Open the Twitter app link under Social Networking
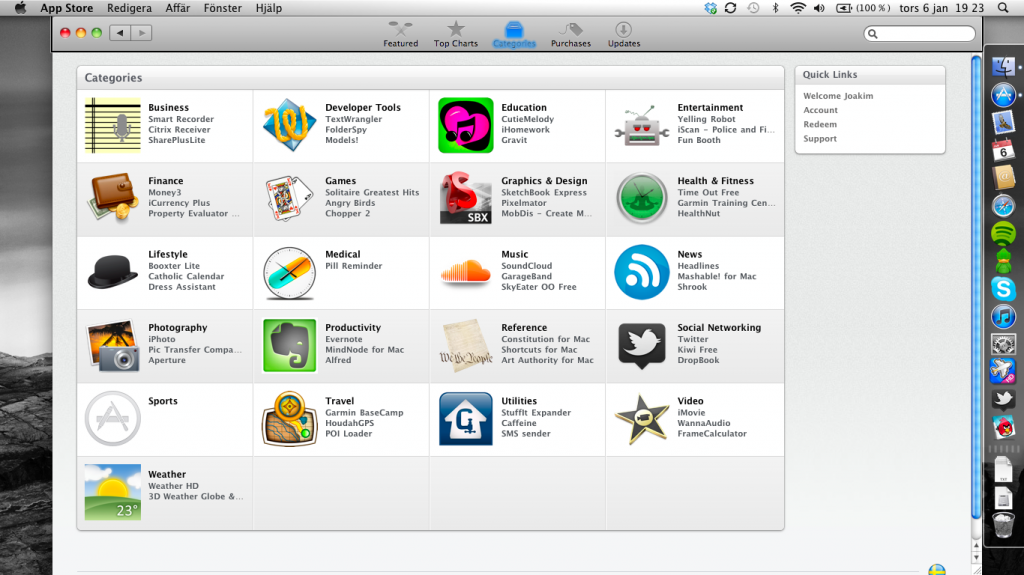The image size is (1024, 575). point(693,339)
